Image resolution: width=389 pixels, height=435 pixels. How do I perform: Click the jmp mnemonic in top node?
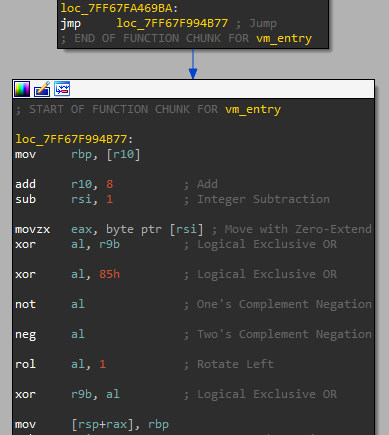[x=71, y=24]
